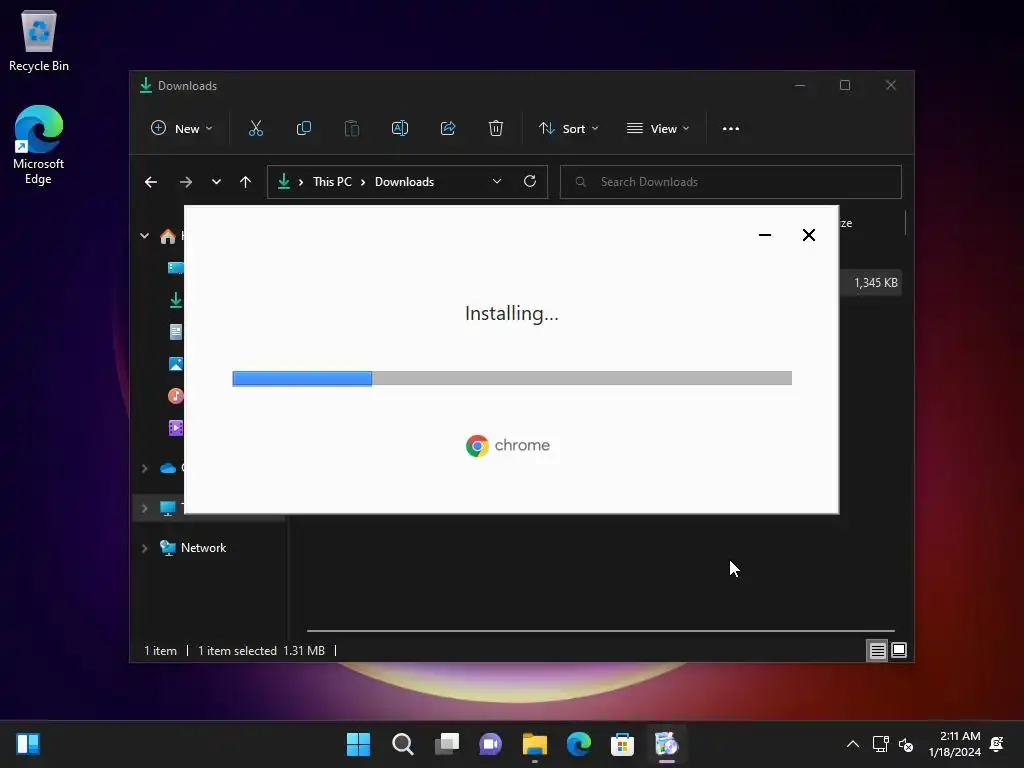Show hidden system tray icons
The image size is (1024, 768).
pos(852,744)
